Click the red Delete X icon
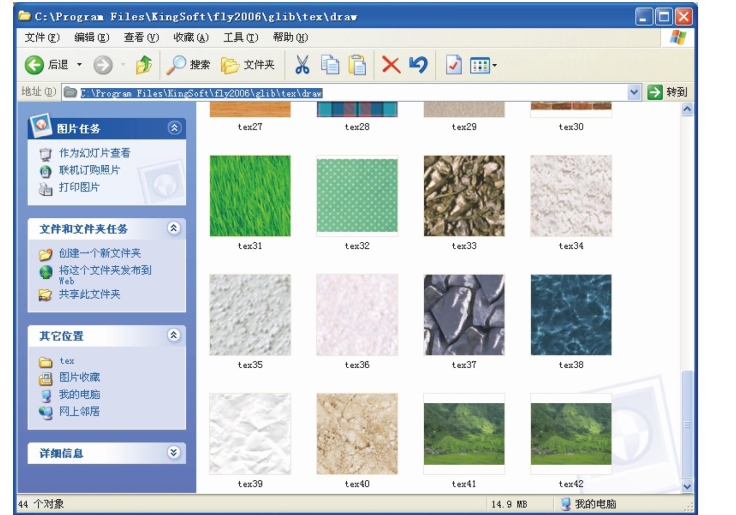 pyautogui.click(x=391, y=65)
